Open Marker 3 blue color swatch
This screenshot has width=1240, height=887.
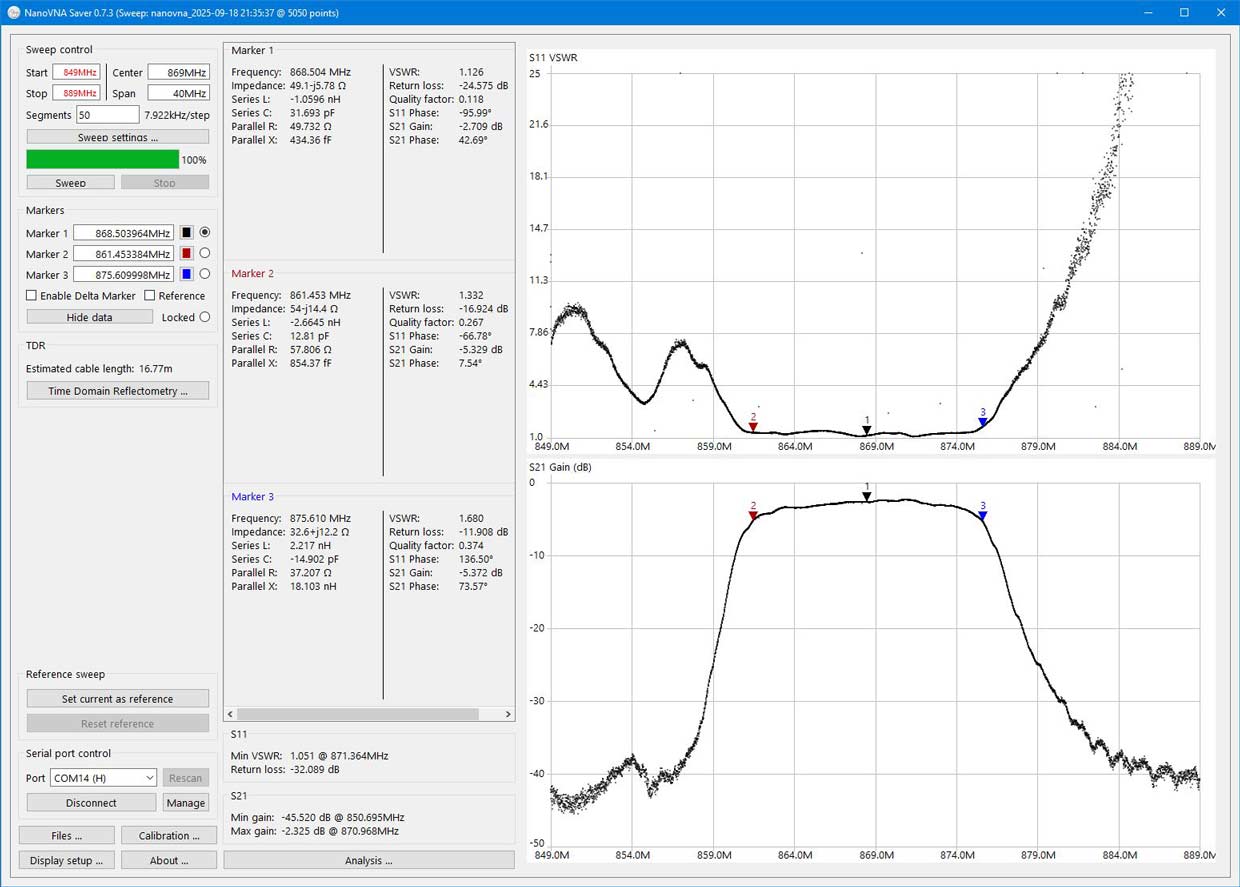186,275
